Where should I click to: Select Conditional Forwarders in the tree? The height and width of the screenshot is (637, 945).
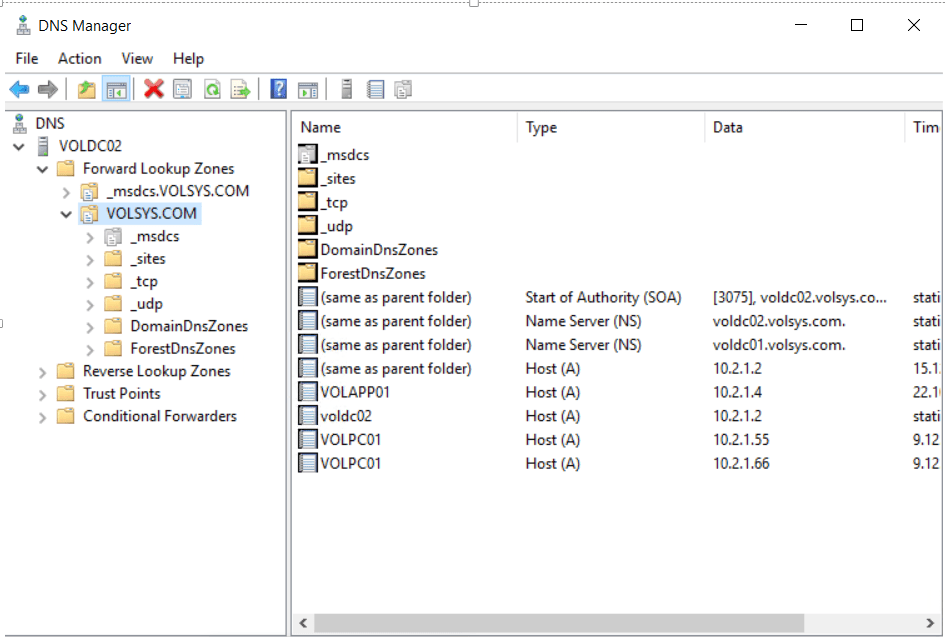tap(160, 416)
